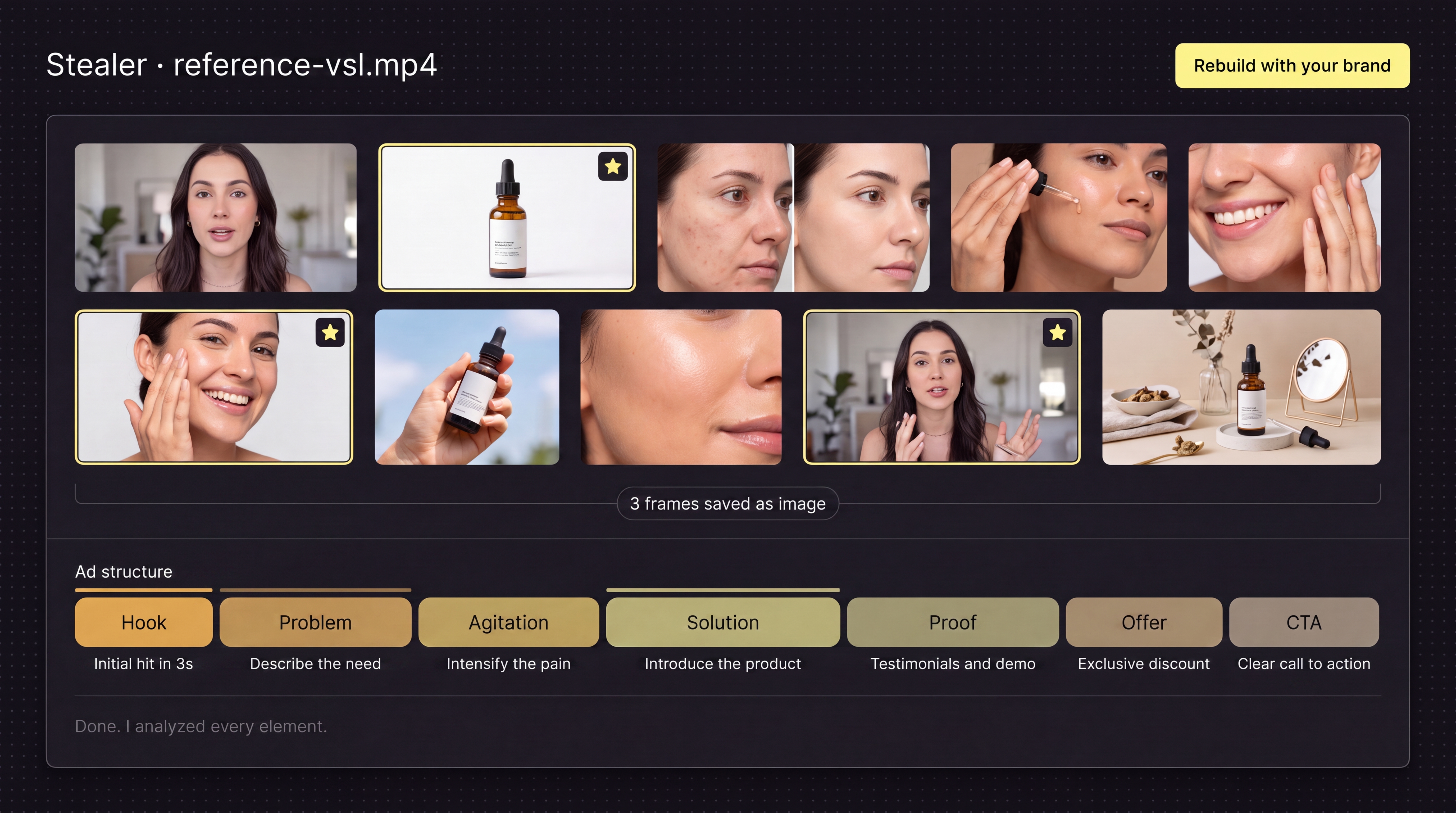Open the serum bottle with mirror still life frame
This screenshot has height=813, width=1456.
point(1241,387)
